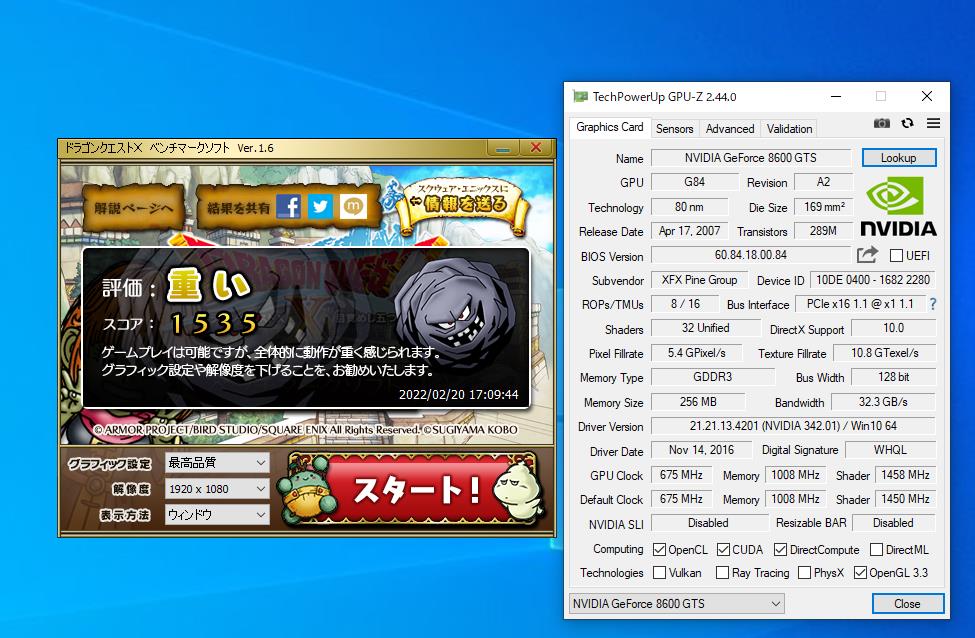
Task: Toggle the OpenGL 3.3 checkbox
Action: [860, 573]
